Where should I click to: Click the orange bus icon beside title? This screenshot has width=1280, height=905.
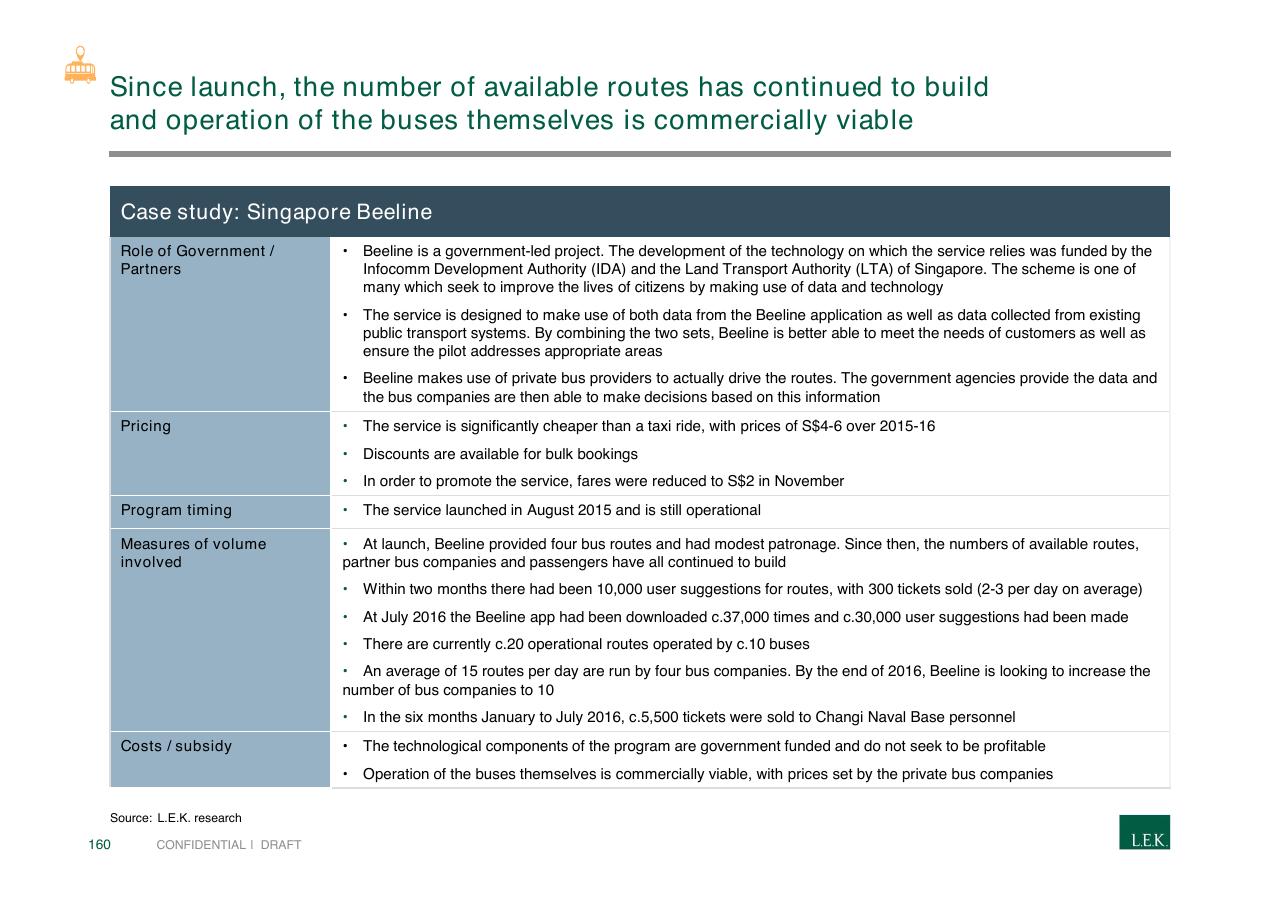[x=80, y=65]
